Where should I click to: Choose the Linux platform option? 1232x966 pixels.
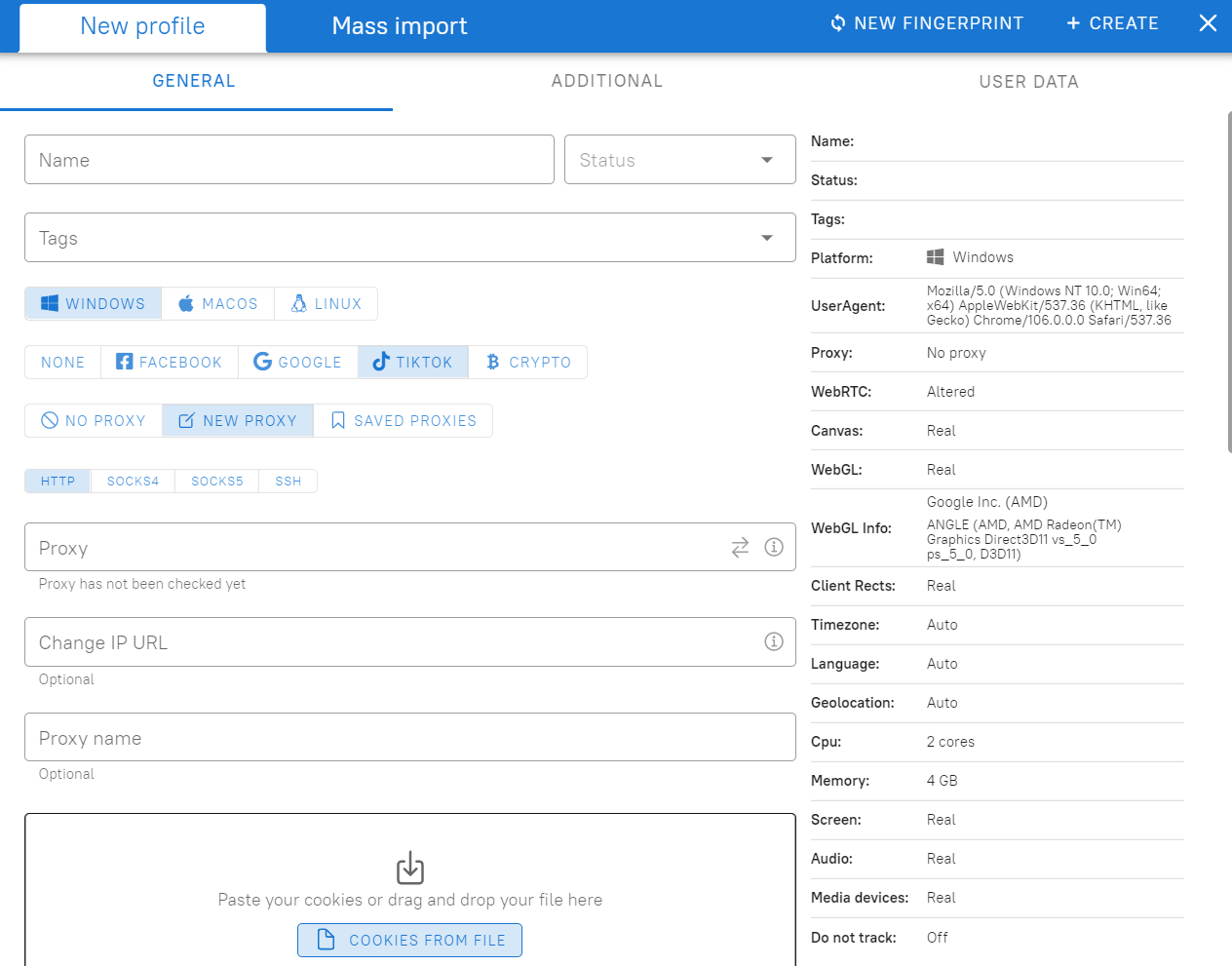tap(327, 304)
